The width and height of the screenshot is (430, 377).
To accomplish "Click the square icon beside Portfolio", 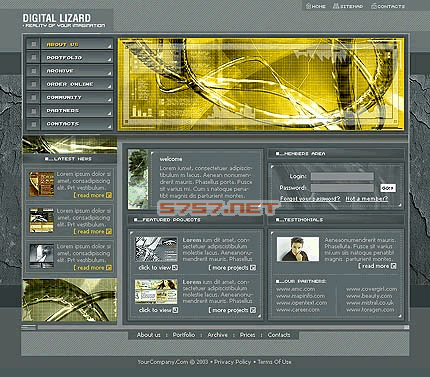I will (x=33, y=58).
